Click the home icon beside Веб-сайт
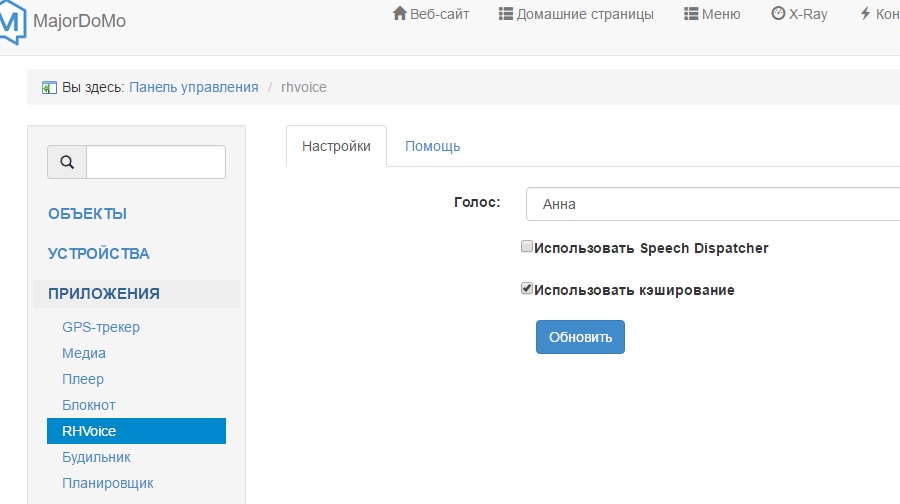 [x=400, y=14]
